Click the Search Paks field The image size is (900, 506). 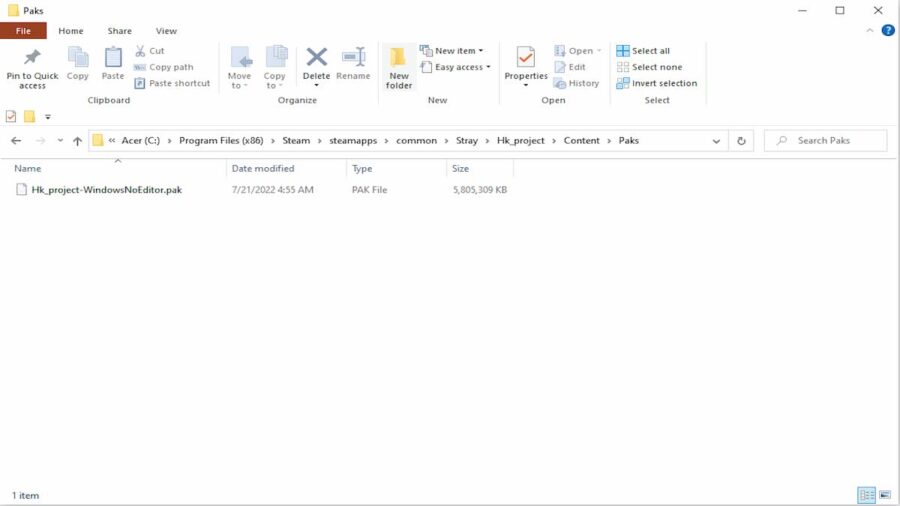click(x=825, y=141)
